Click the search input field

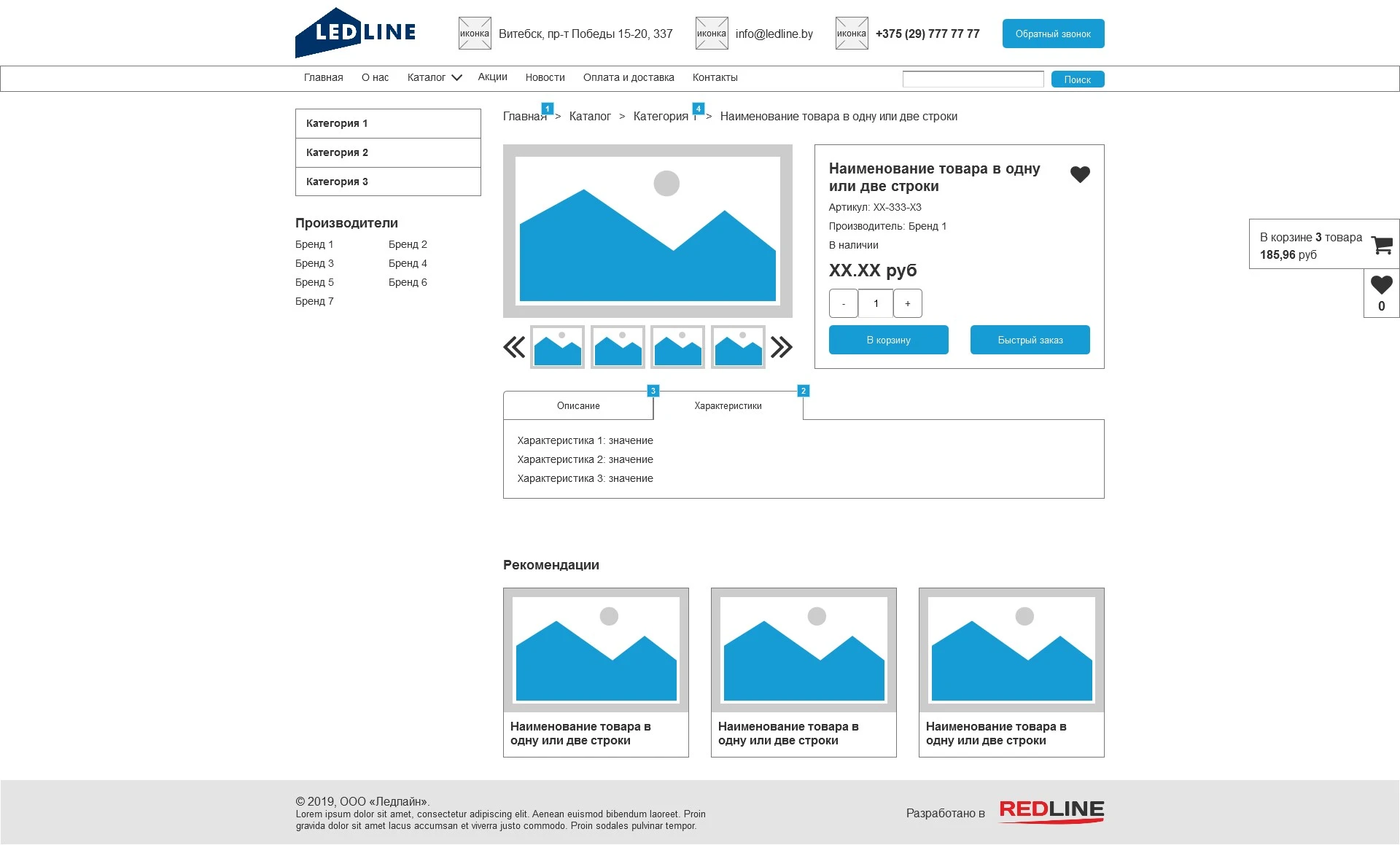(x=973, y=79)
